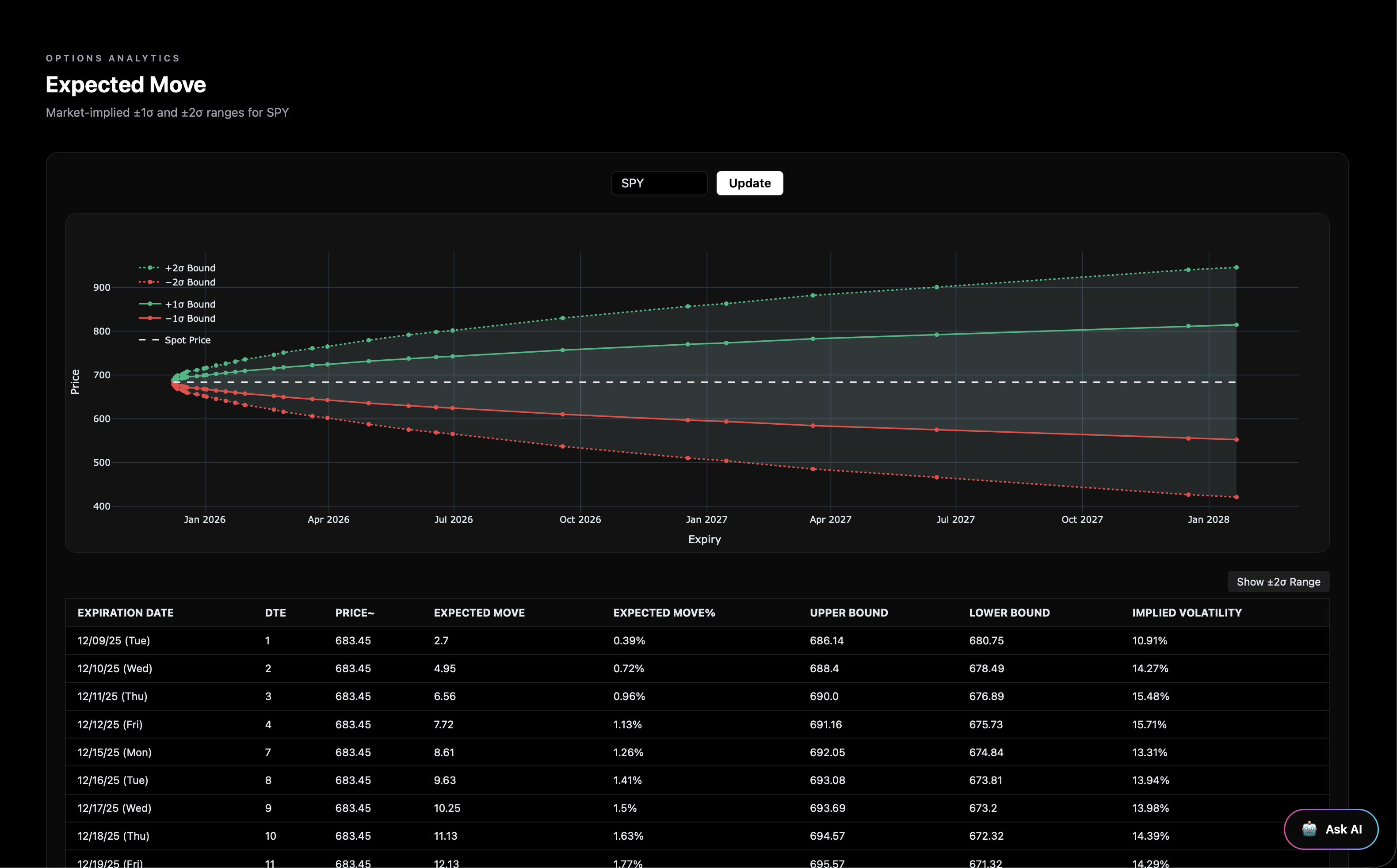Click the SPY ticker input field
The width and height of the screenshot is (1397, 868).
pyautogui.click(x=659, y=183)
